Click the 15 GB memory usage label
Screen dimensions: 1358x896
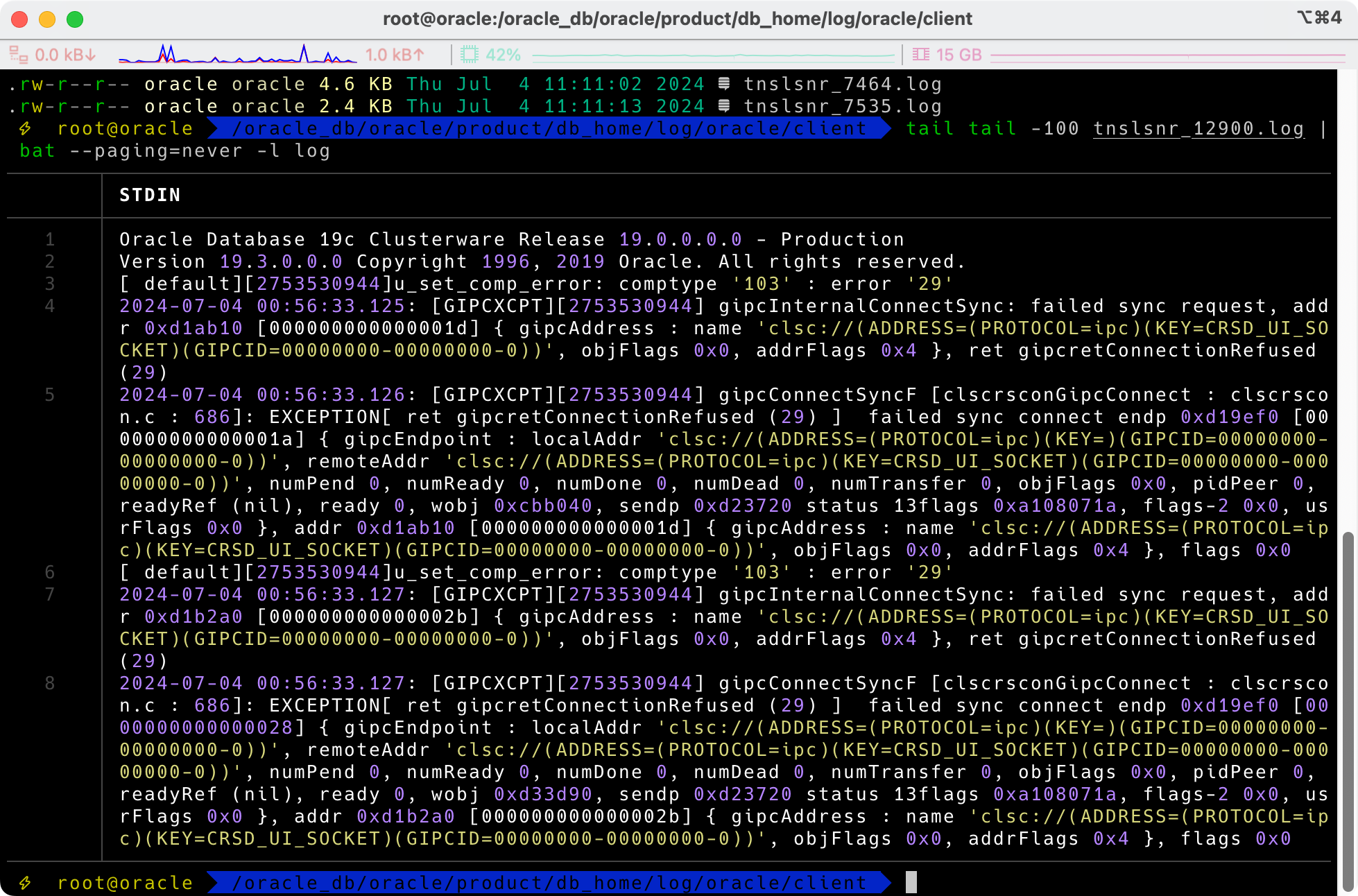[959, 55]
